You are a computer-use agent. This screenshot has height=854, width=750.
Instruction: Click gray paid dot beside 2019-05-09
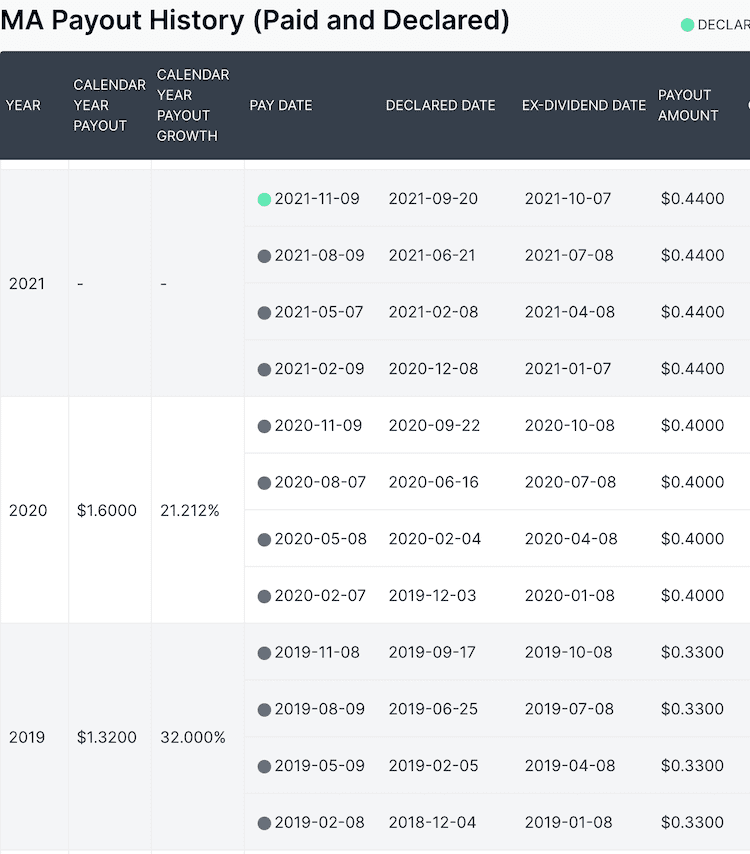(264, 767)
